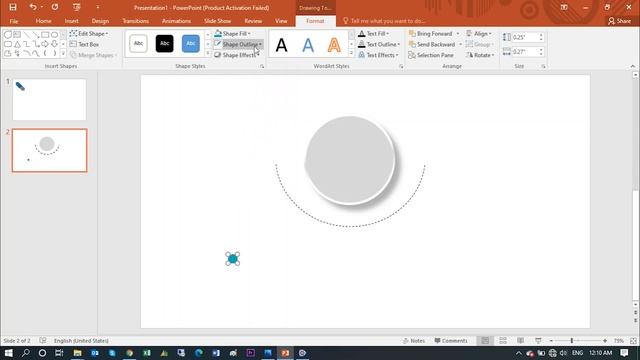Apply the orange outlined A WordArt style
This screenshot has height=360, width=640.
pyautogui.click(x=334, y=45)
